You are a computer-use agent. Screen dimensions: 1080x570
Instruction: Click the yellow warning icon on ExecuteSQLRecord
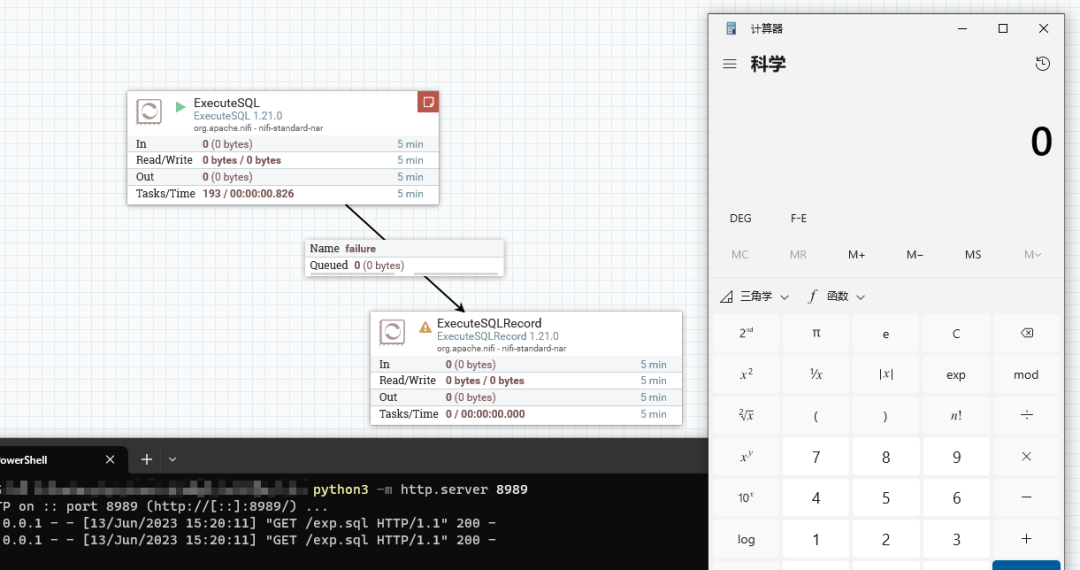coord(425,327)
